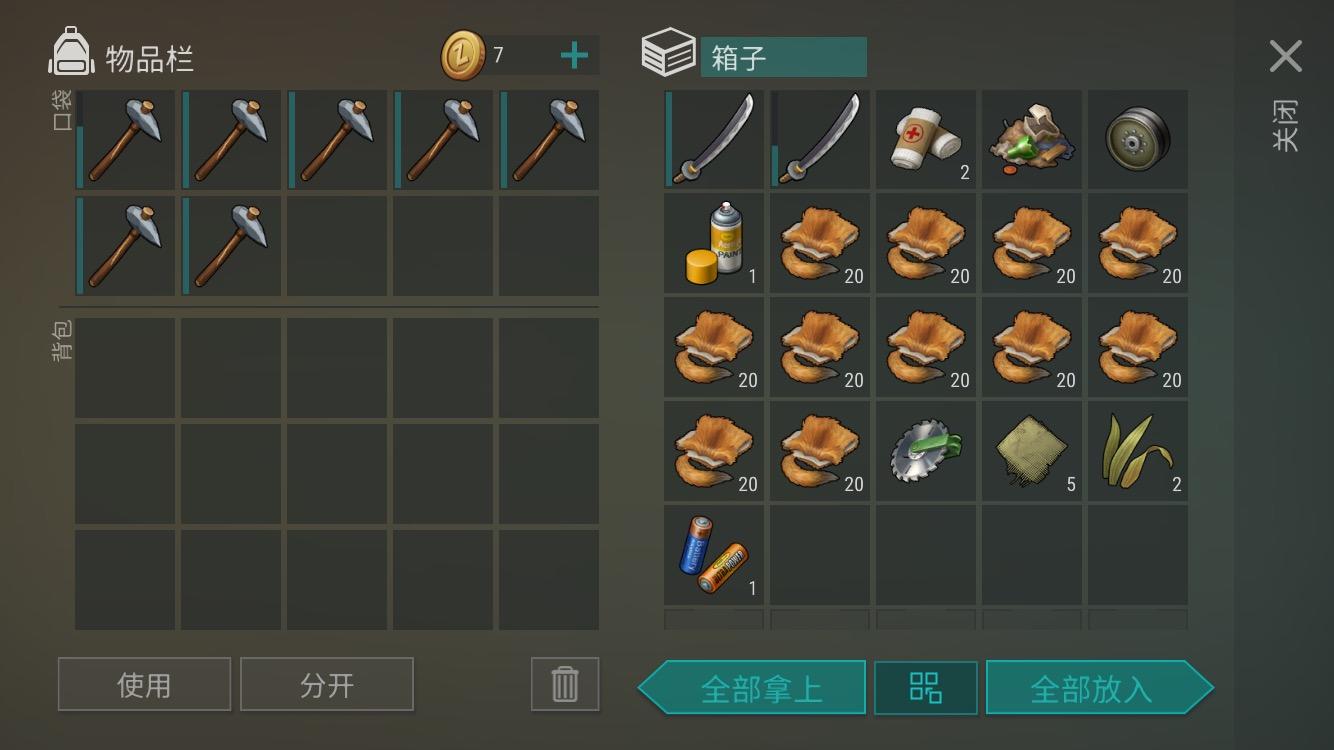Image resolution: width=1334 pixels, height=750 pixels.
Task: Edit the 箱子 chest name field
Action: tap(783, 57)
